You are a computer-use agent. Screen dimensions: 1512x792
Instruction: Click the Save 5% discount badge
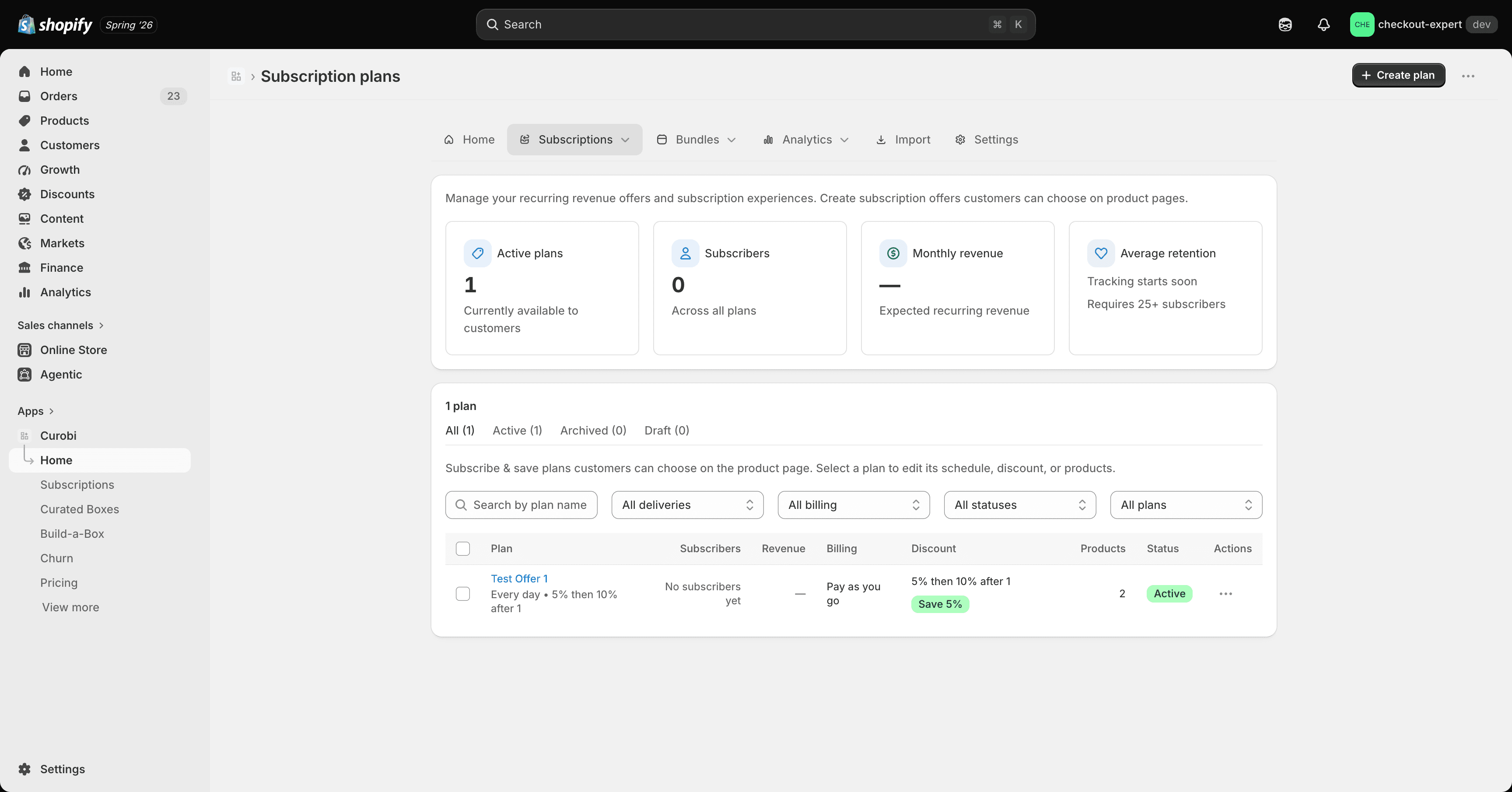point(940,604)
